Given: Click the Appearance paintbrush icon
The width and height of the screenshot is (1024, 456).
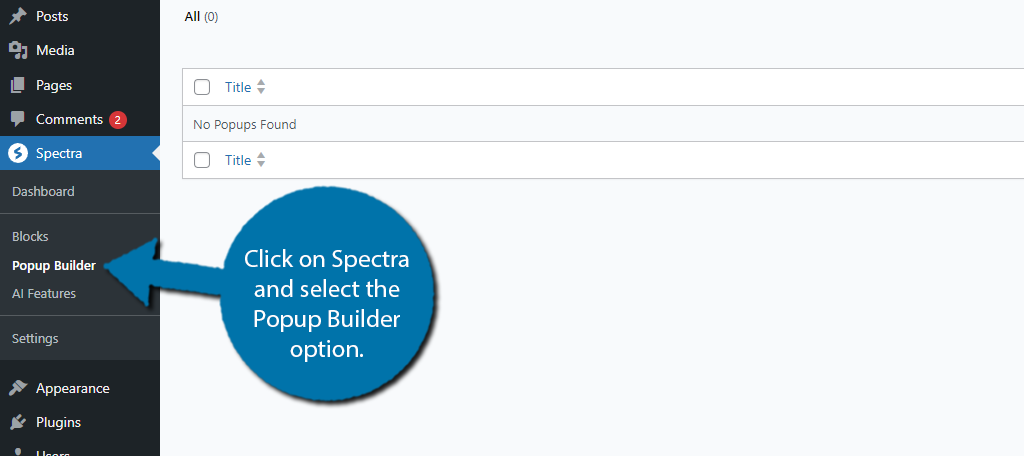Looking at the screenshot, I should (18, 388).
